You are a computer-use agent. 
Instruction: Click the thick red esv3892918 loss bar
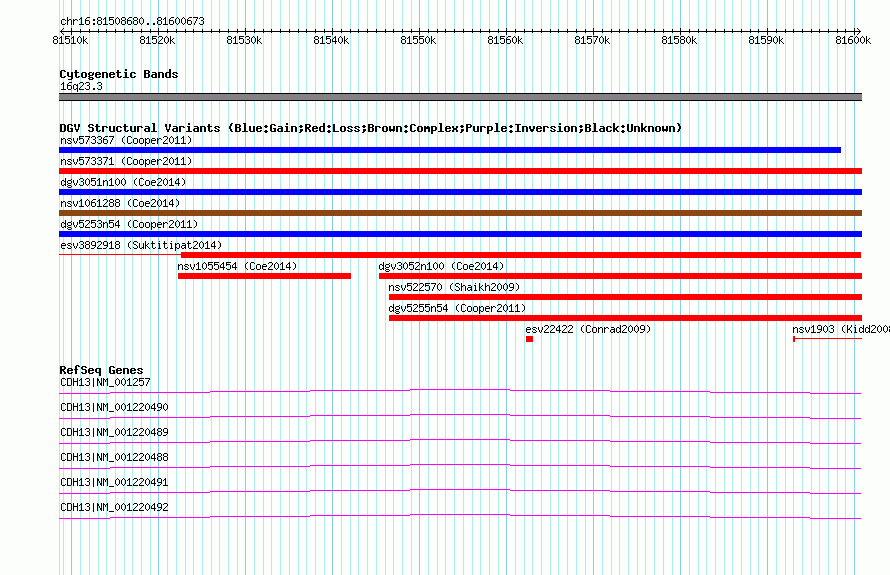pyautogui.click(x=521, y=255)
